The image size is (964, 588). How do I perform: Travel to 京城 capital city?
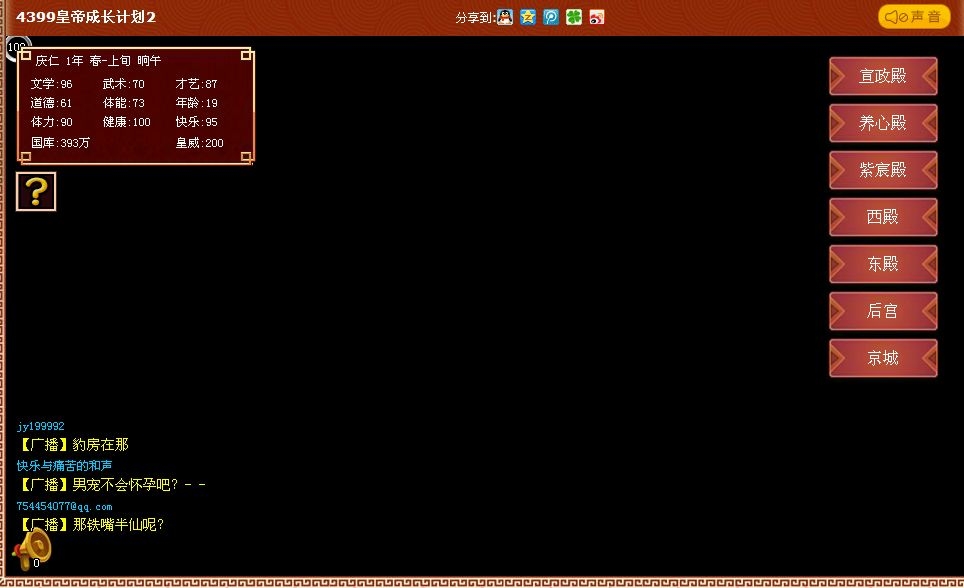click(883, 358)
